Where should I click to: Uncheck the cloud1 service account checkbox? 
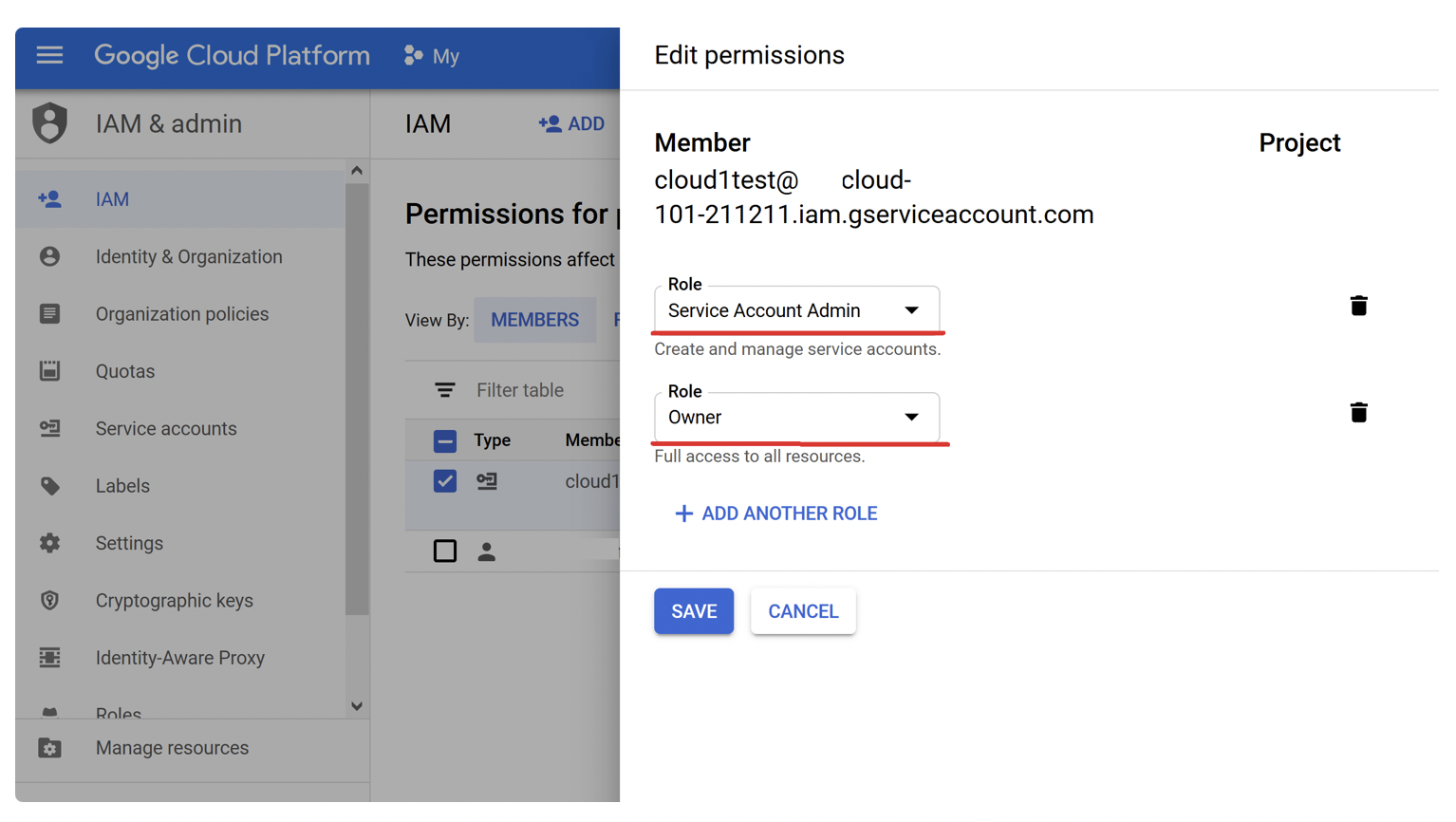[444, 481]
